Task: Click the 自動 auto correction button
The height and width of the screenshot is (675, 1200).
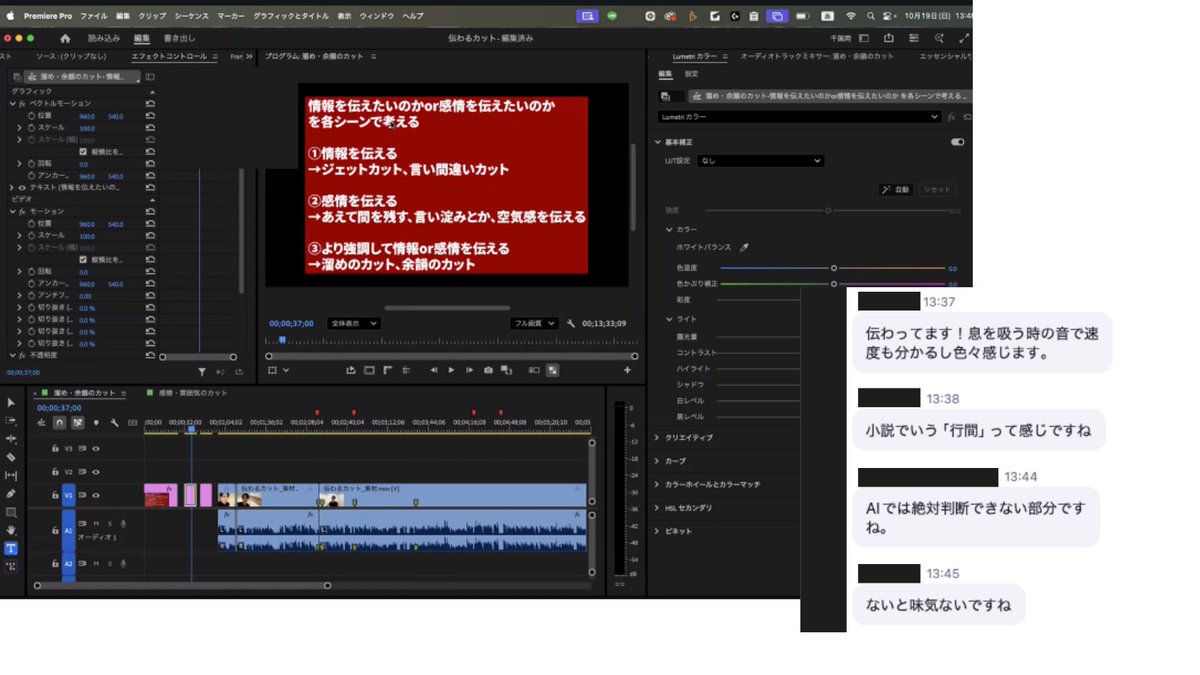Action: pyautogui.click(x=898, y=189)
